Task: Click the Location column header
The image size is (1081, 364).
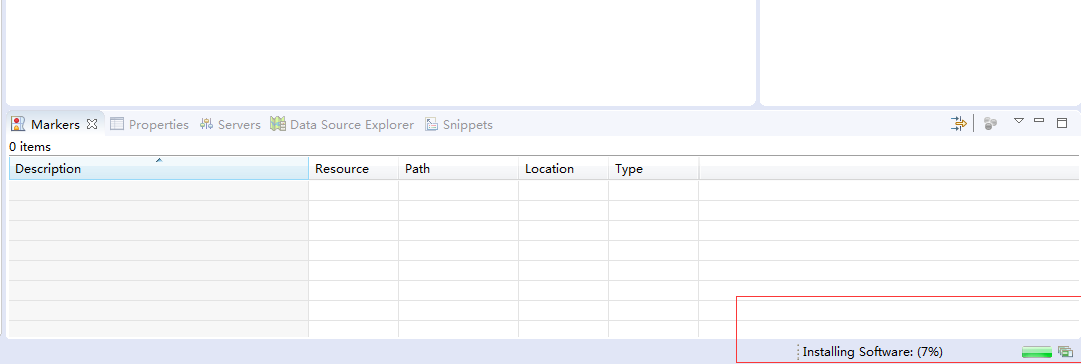Action: point(563,168)
